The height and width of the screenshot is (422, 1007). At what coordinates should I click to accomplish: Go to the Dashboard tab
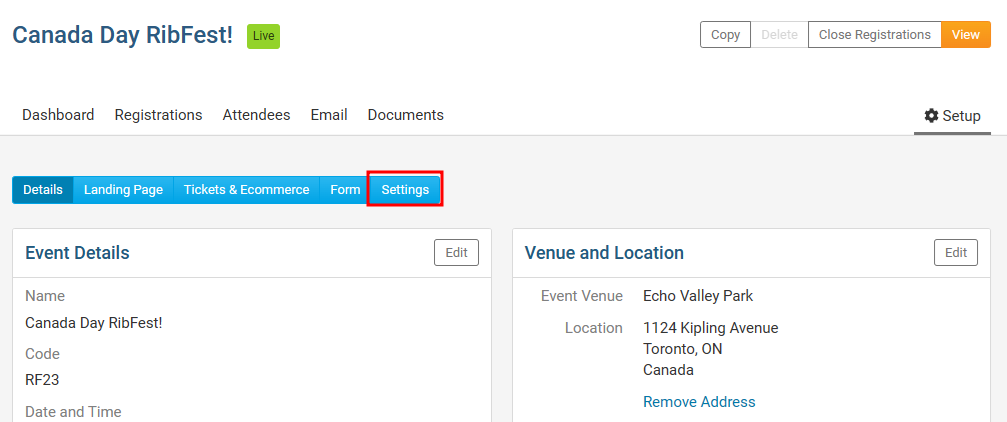click(x=58, y=115)
